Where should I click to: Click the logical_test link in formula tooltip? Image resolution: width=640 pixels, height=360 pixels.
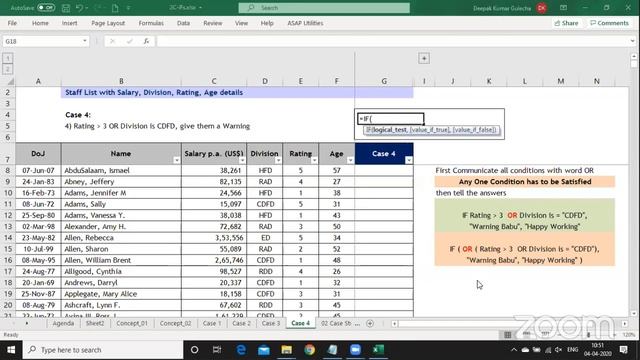tap(390, 130)
